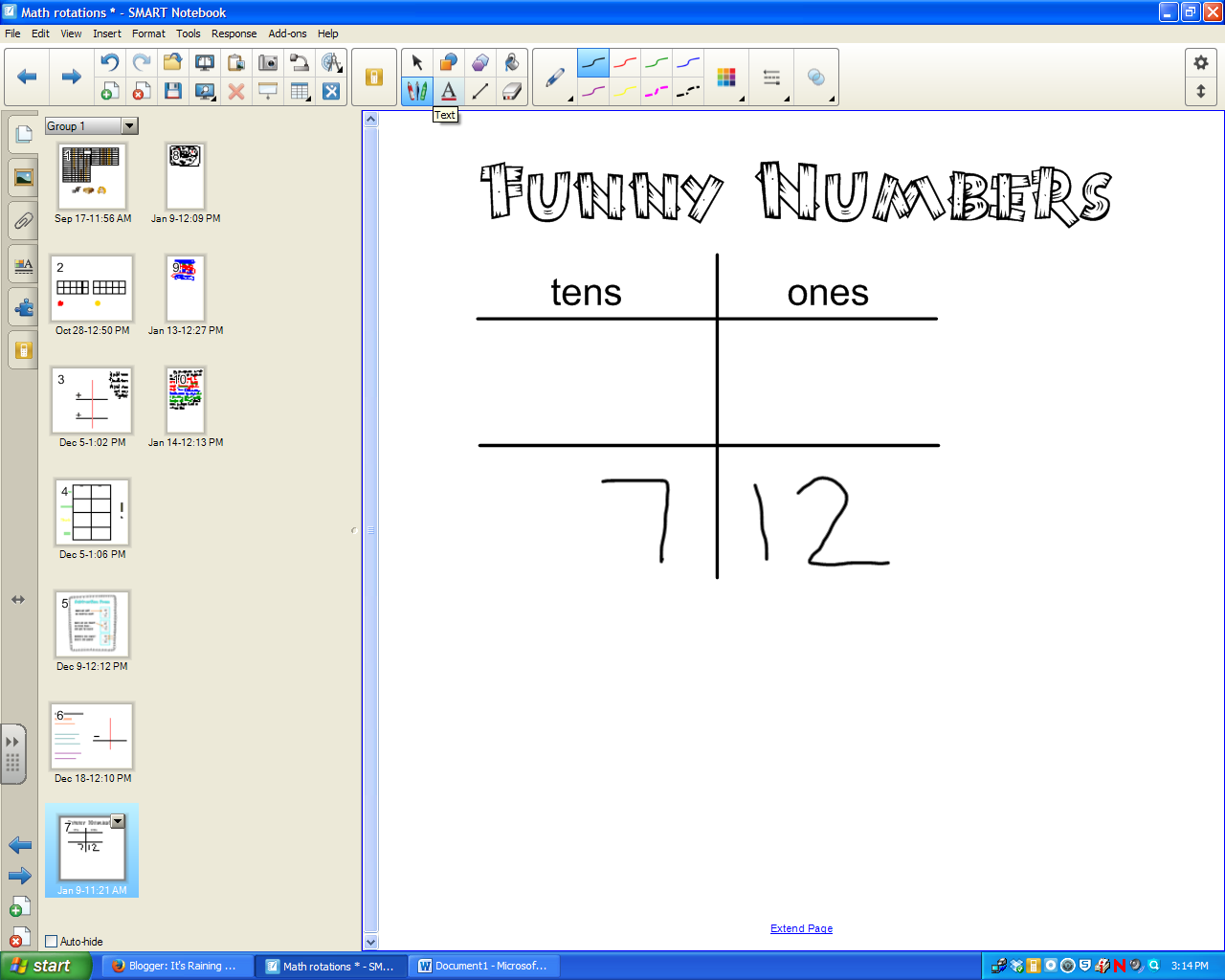Screen dimensions: 1225x980
Task: Click the Windows start button
Action: [46, 966]
